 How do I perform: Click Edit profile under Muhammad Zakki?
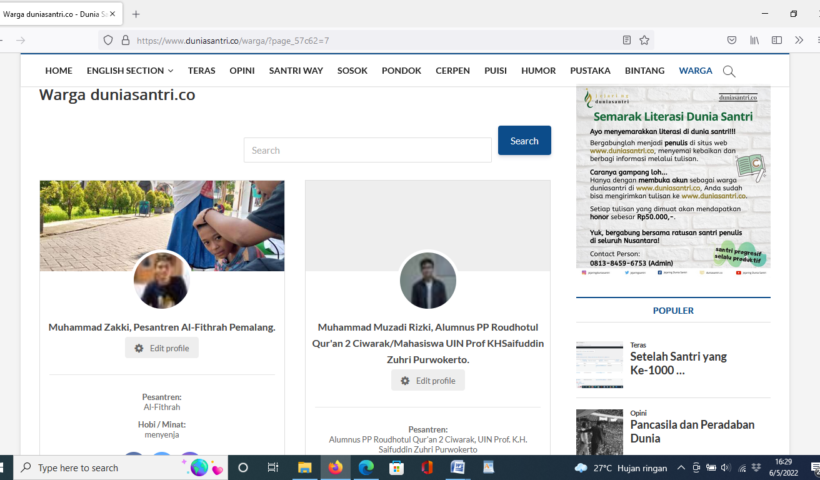click(162, 348)
